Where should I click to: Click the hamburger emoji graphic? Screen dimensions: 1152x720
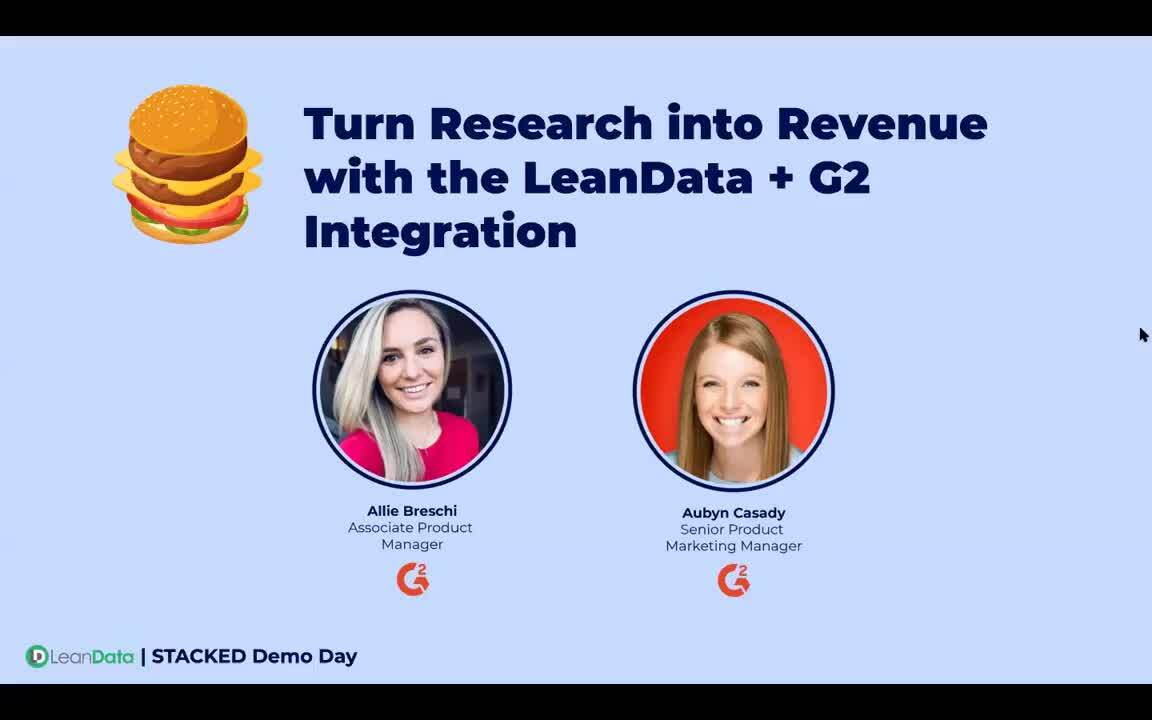click(x=188, y=163)
